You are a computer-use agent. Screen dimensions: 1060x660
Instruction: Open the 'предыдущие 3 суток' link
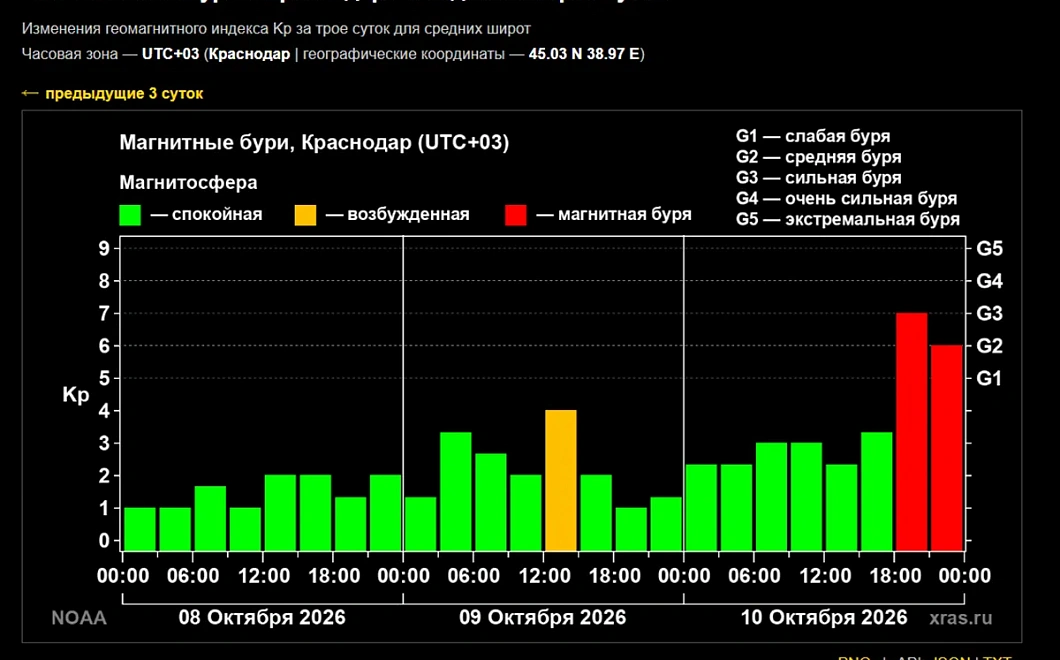pos(112,93)
